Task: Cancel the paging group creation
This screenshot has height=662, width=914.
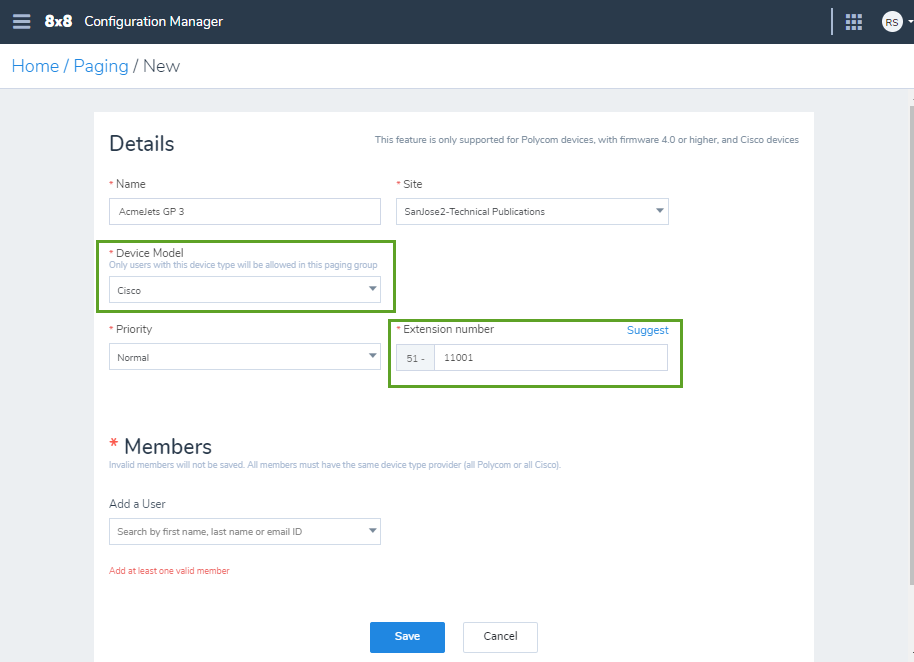Action: (x=500, y=637)
